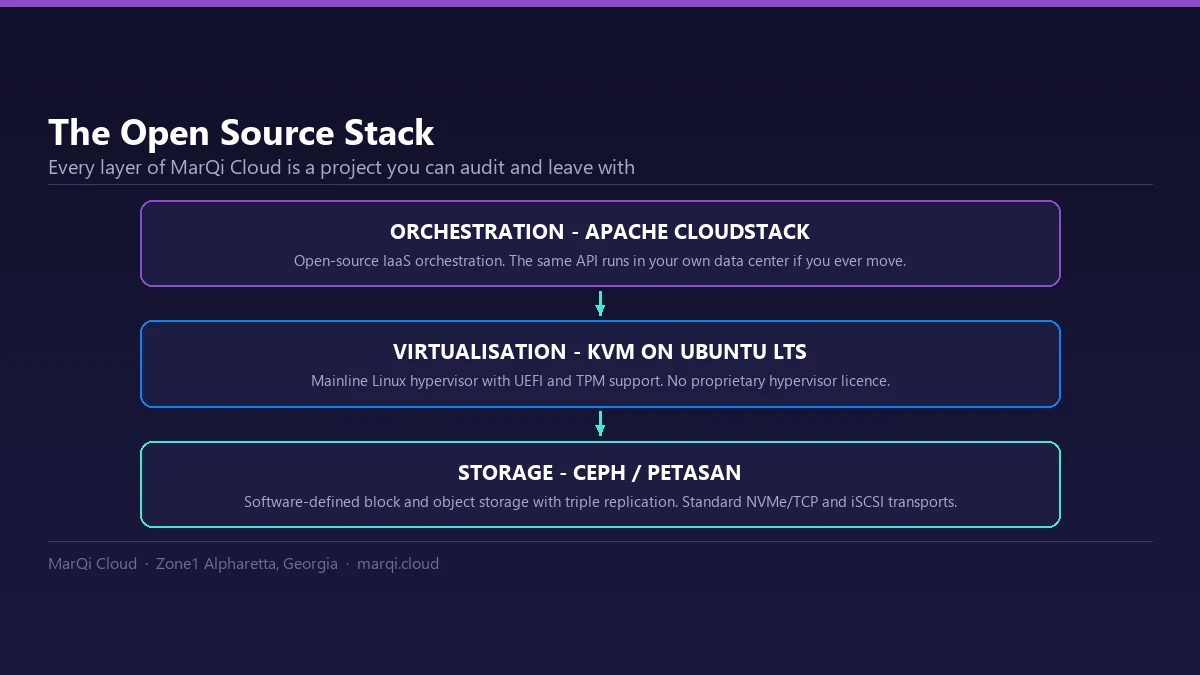Image resolution: width=1200 pixels, height=675 pixels.
Task: Click the subtitle starting "Every layer of MarQi Cloud"
Action: click(x=341, y=167)
